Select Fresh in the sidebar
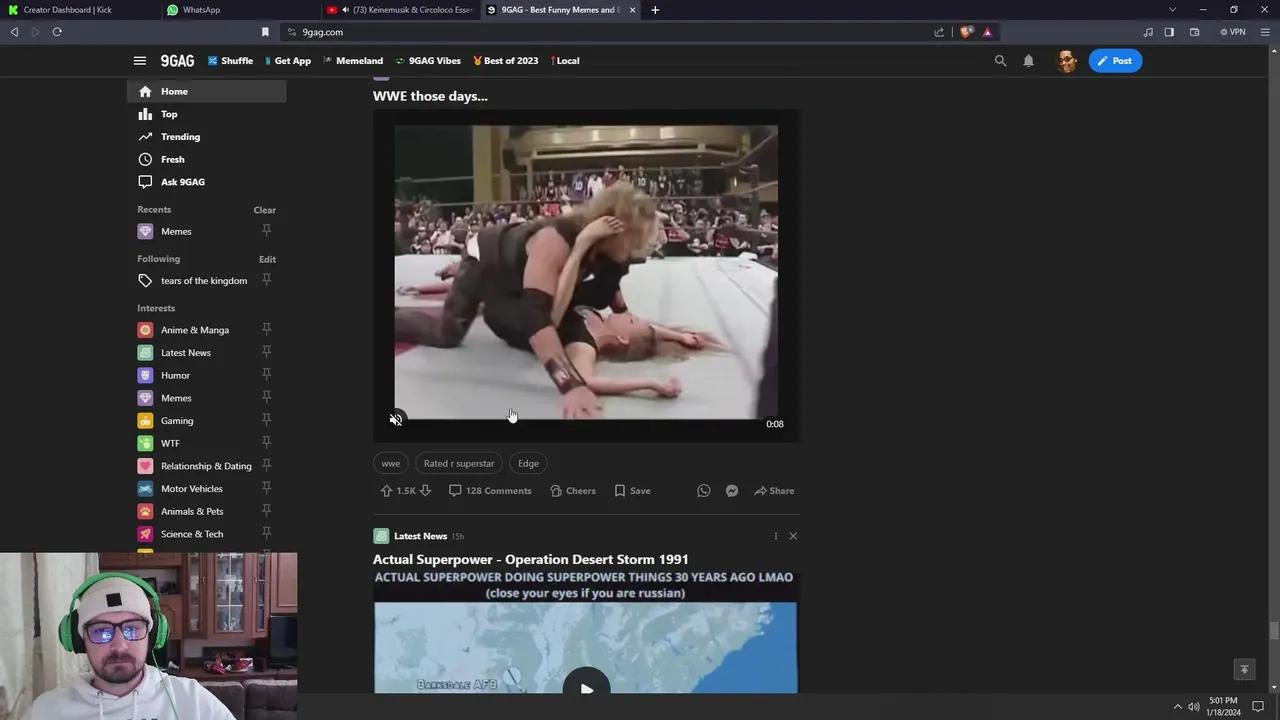The height and width of the screenshot is (720, 1280). pyautogui.click(x=206, y=159)
